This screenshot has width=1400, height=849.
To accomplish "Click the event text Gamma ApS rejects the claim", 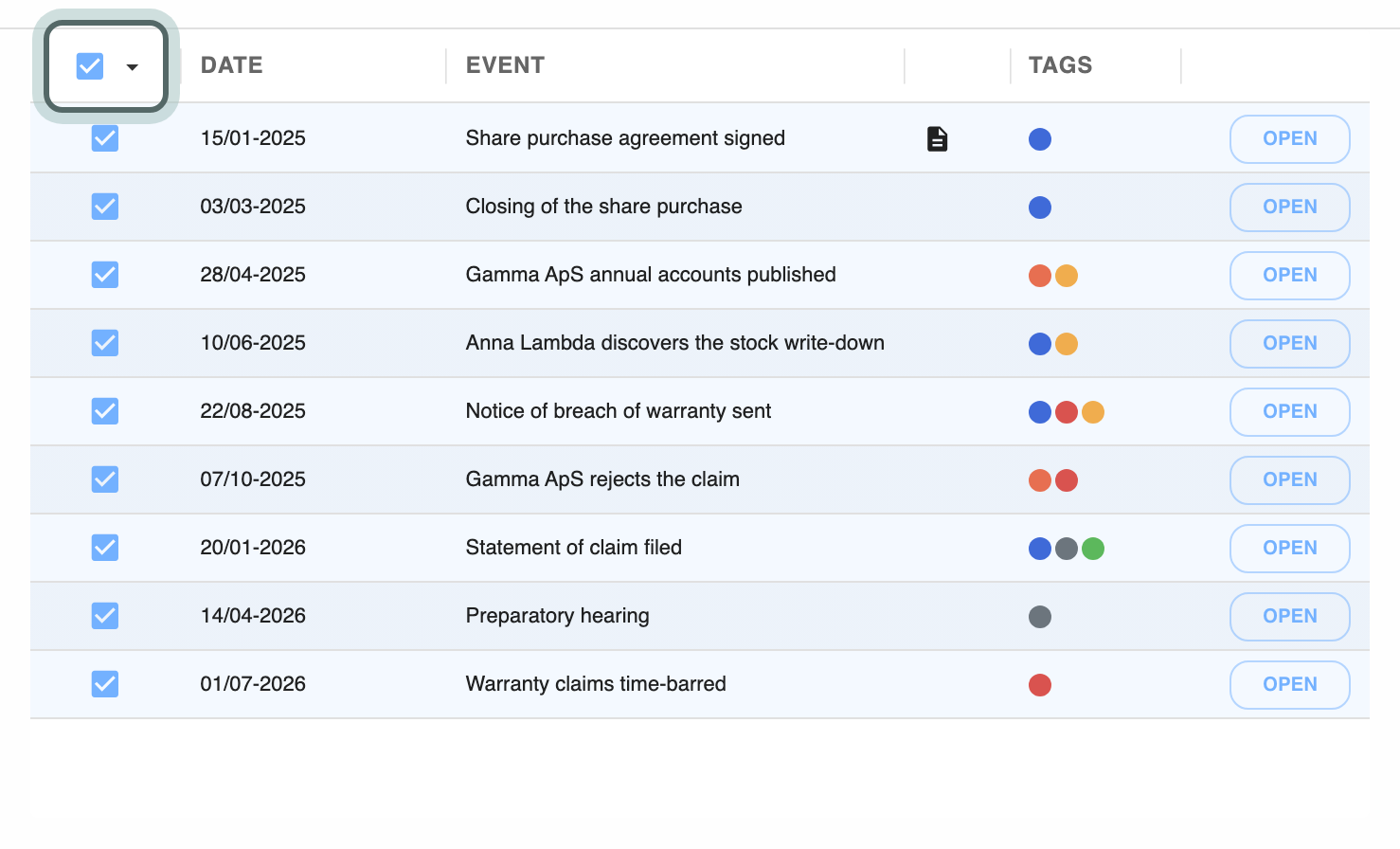I will (x=602, y=479).
